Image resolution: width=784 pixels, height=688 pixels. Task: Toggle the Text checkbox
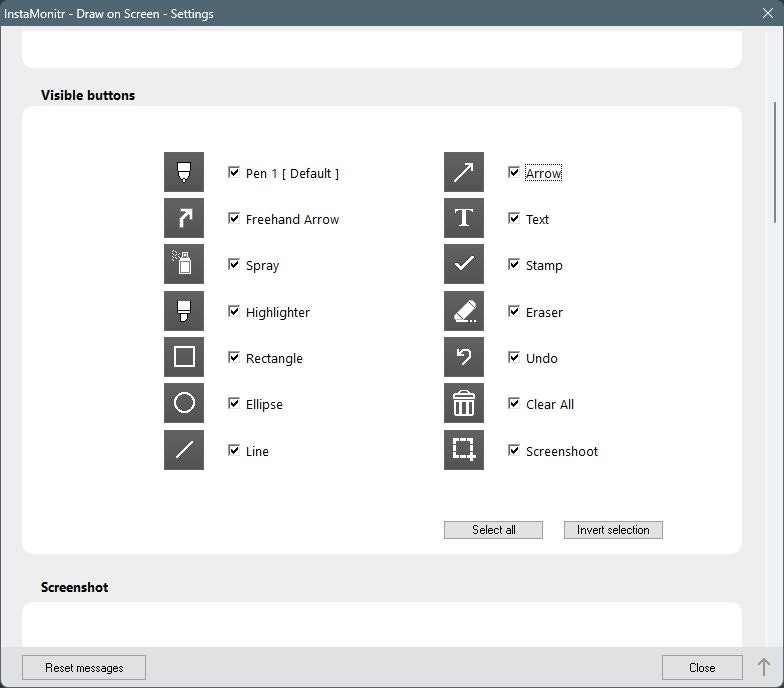pos(514,218)
